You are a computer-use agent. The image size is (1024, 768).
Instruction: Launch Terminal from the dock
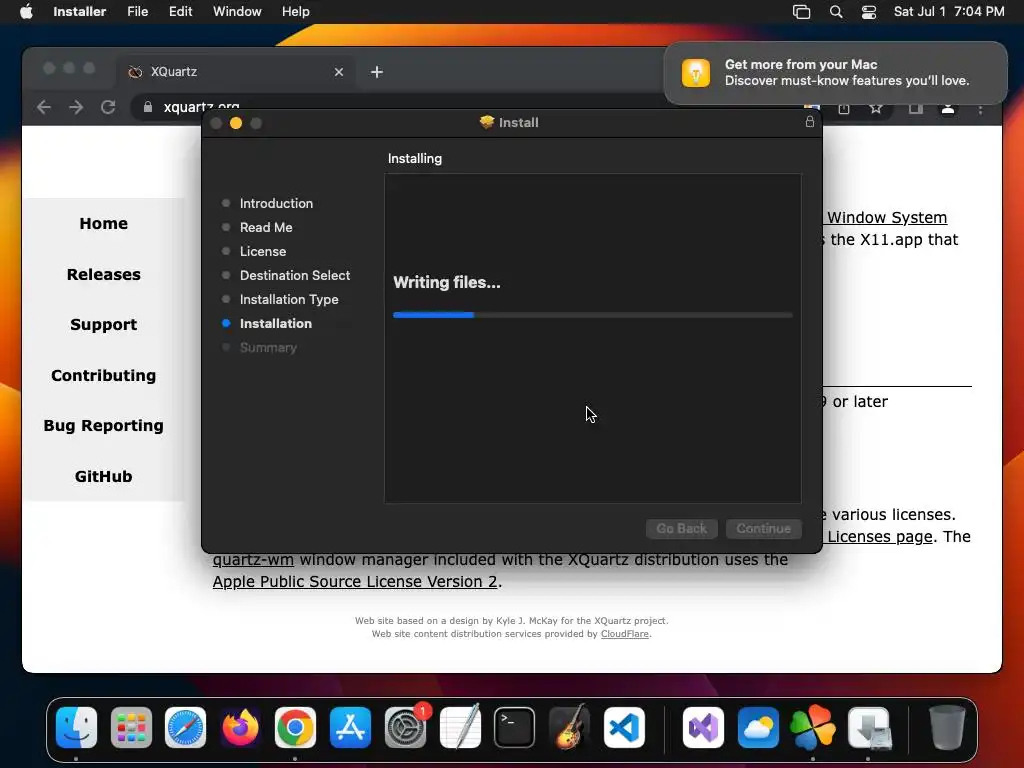click(x=515, y=728)
